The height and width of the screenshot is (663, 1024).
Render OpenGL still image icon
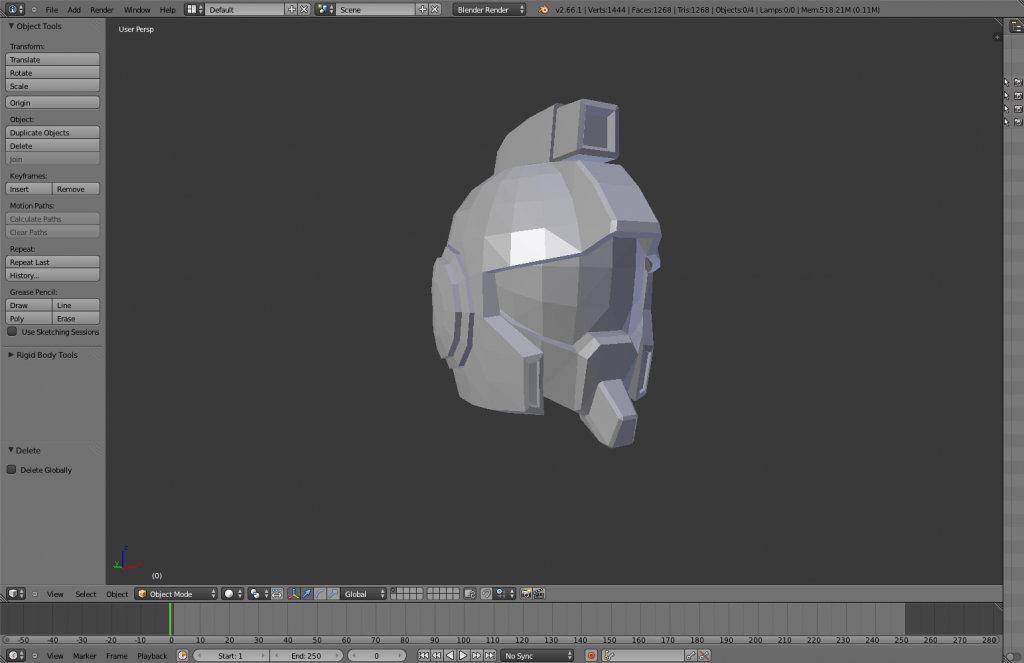coord(526,594)
